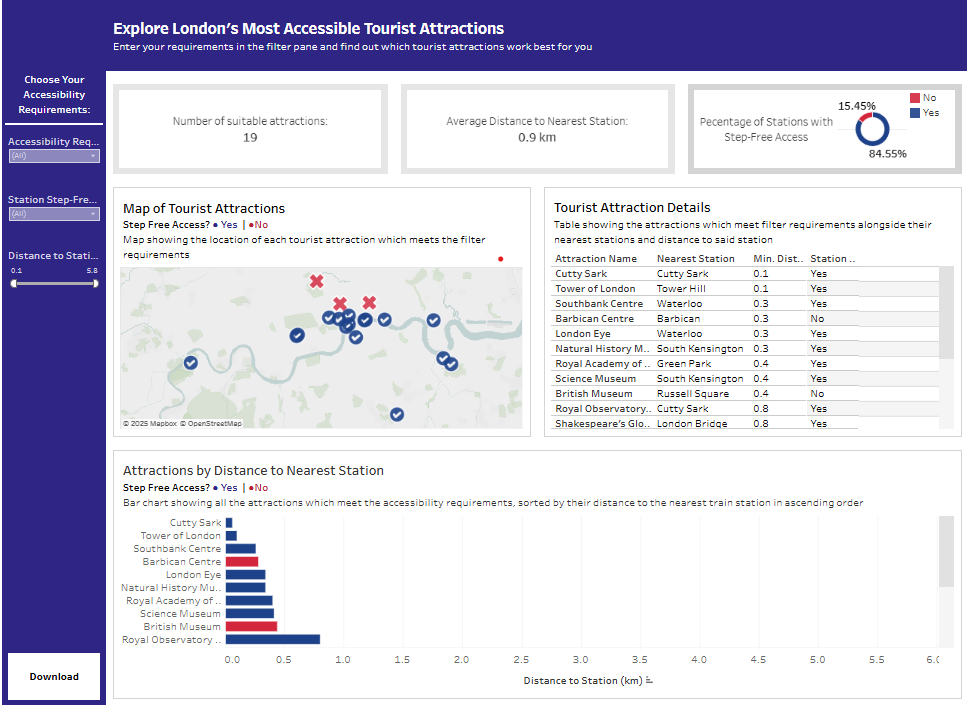968x705 pixels.
Task: Open the Station Step-Free filter dropdown
Action: [54, 214]
